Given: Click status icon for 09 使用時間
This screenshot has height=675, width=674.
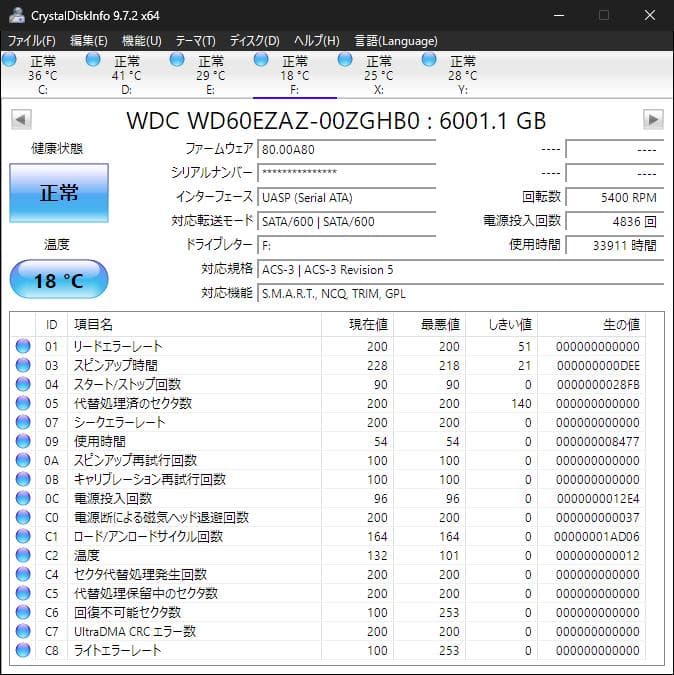Looking at the screenshot, I should coord(23,441).
